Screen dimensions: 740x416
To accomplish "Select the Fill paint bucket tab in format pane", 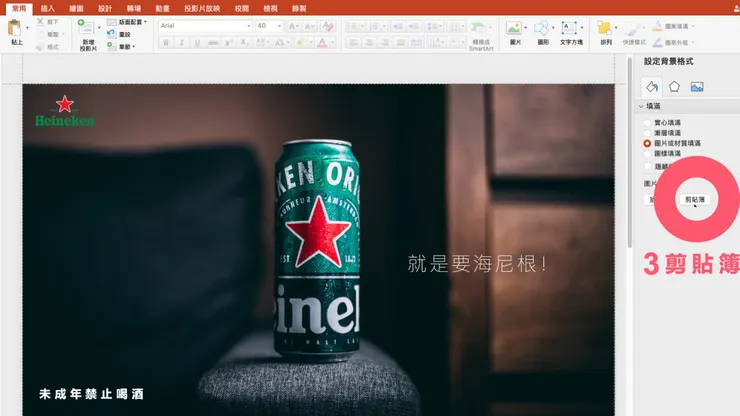I will pyautogui.click(x=652, y=87).
